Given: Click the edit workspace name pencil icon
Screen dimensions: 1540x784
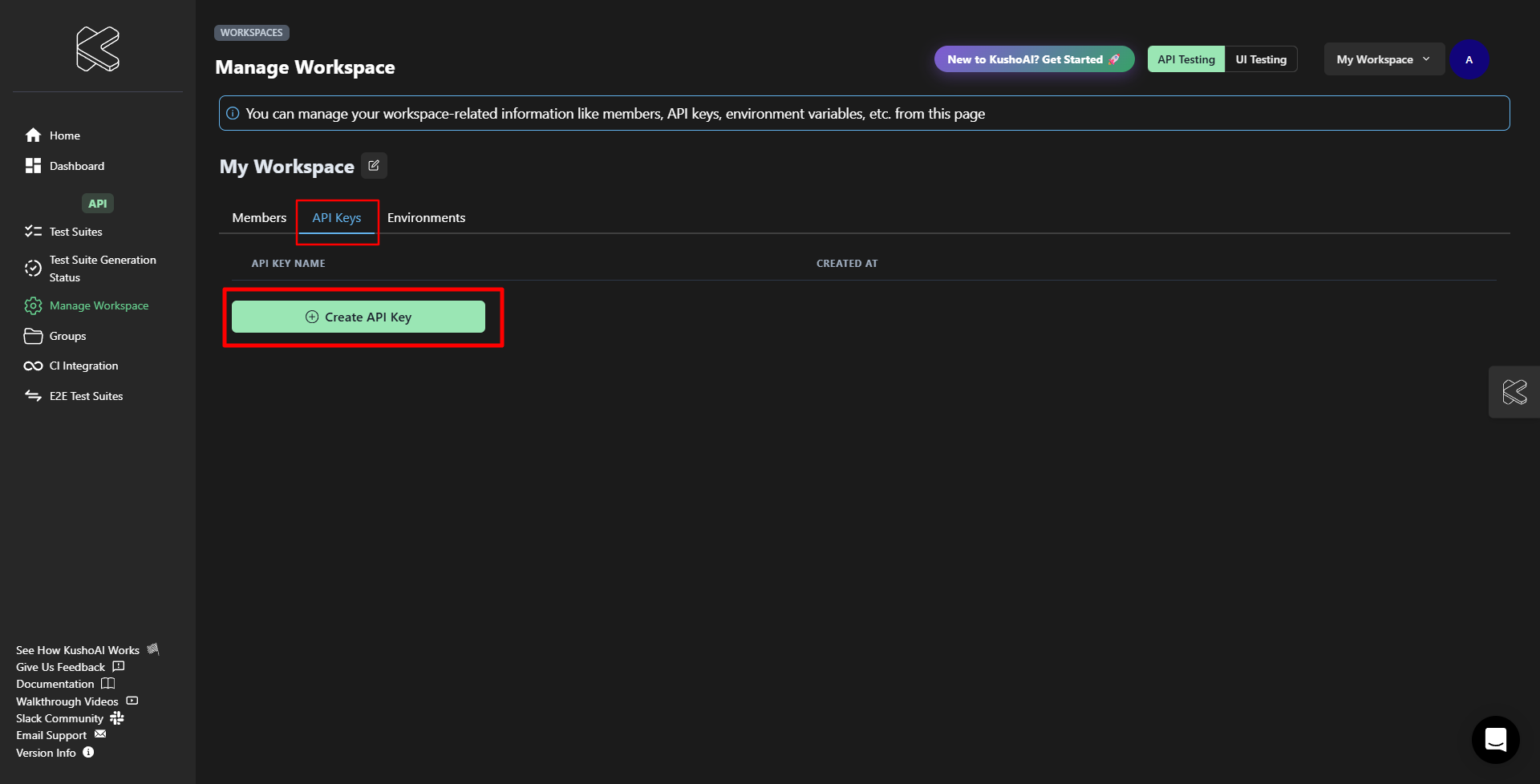Looking at the screenshot, I should [374, 166].
